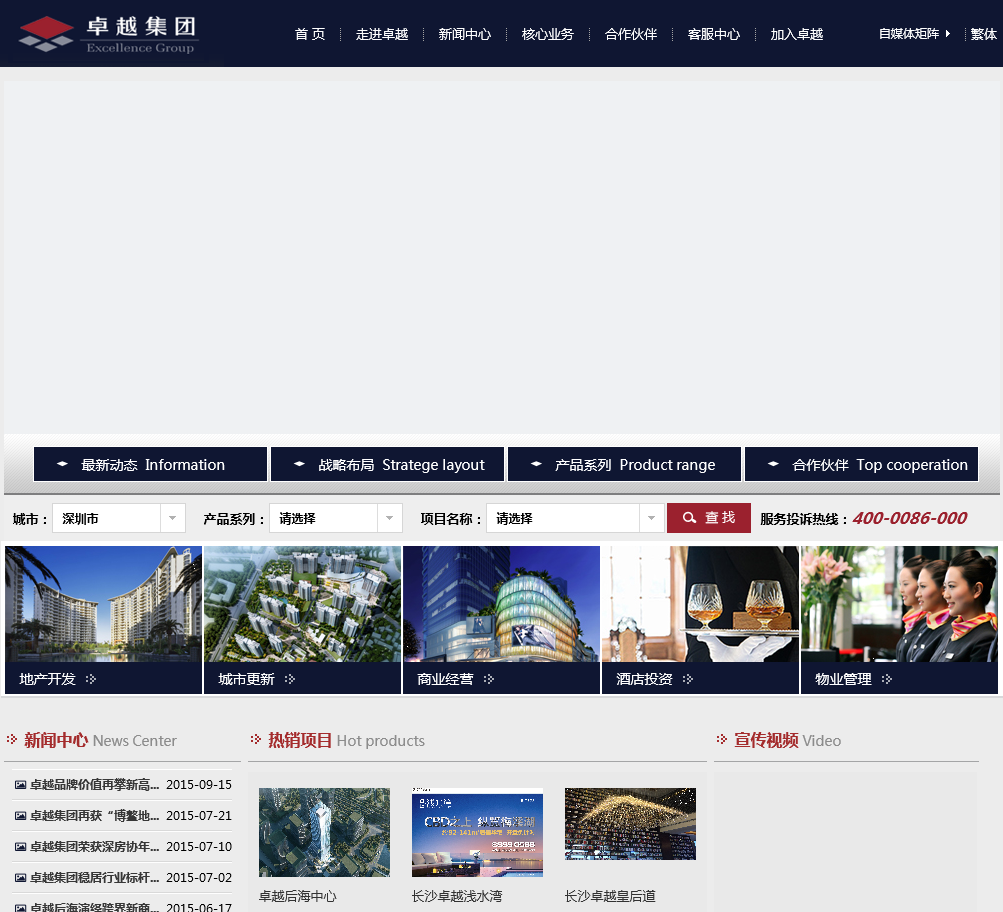The width and height of the screenshot is (1003, 912).
Task: Click the 酒店投资 waiter image
Action: coord(700,604)
